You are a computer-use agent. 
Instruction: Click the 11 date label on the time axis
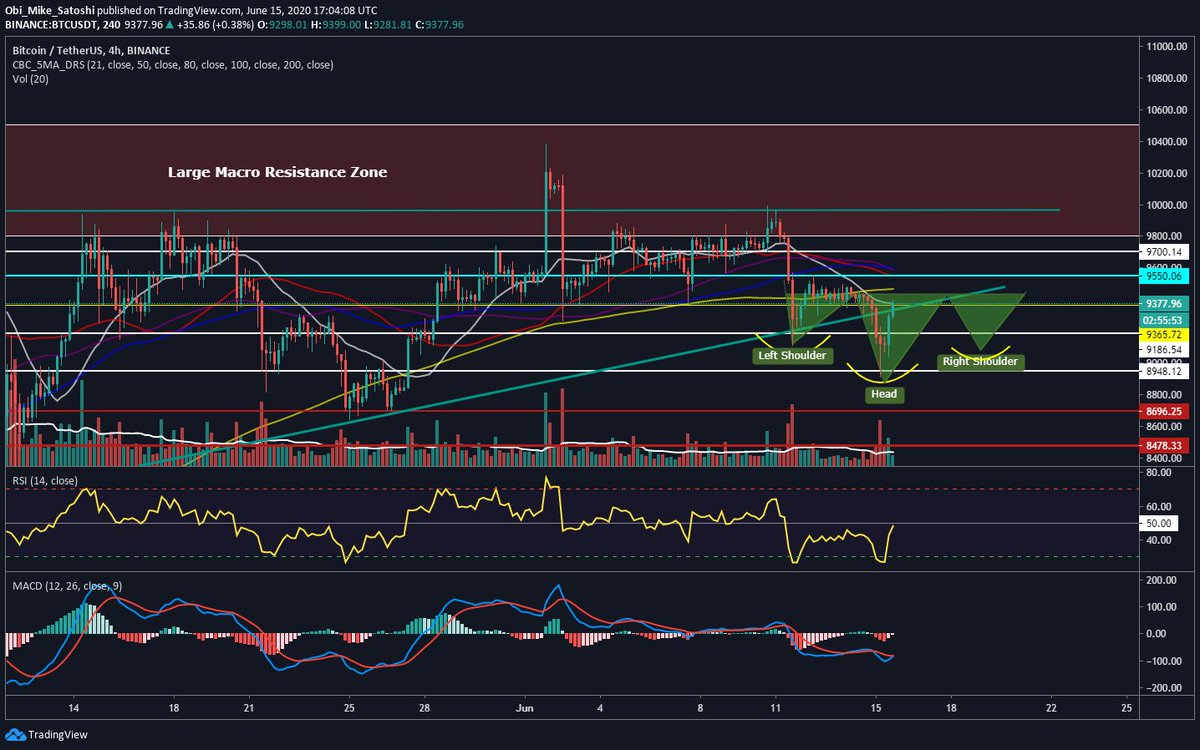point(775,706)
